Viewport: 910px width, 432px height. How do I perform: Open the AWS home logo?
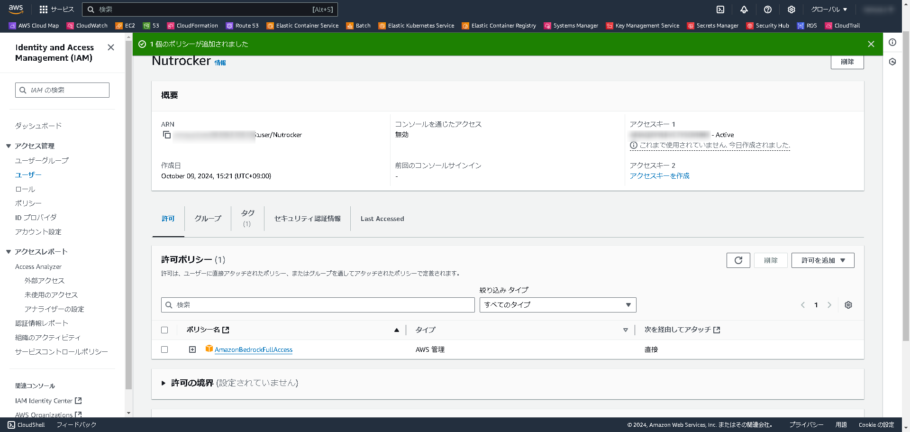[15, 9]
